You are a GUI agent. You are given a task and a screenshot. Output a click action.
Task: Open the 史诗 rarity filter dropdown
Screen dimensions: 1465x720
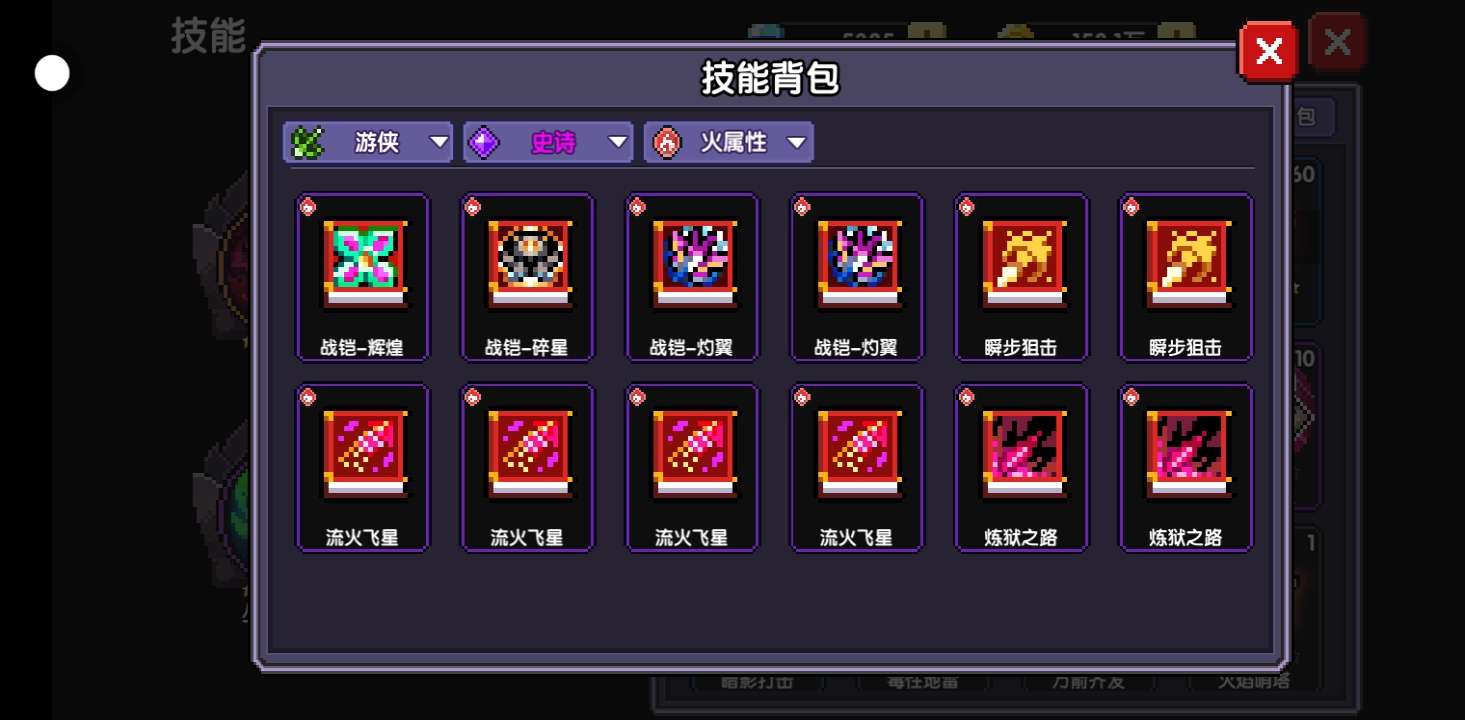[x=548, y=142]
